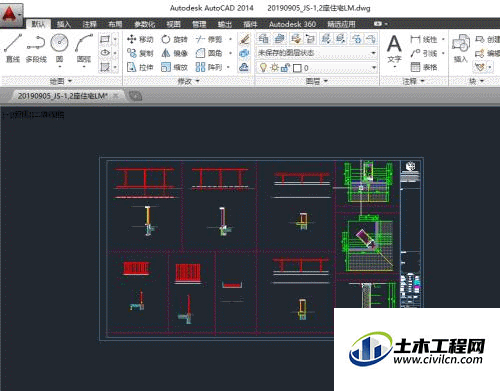Select the Circle (圆) tool

point(59,49)
